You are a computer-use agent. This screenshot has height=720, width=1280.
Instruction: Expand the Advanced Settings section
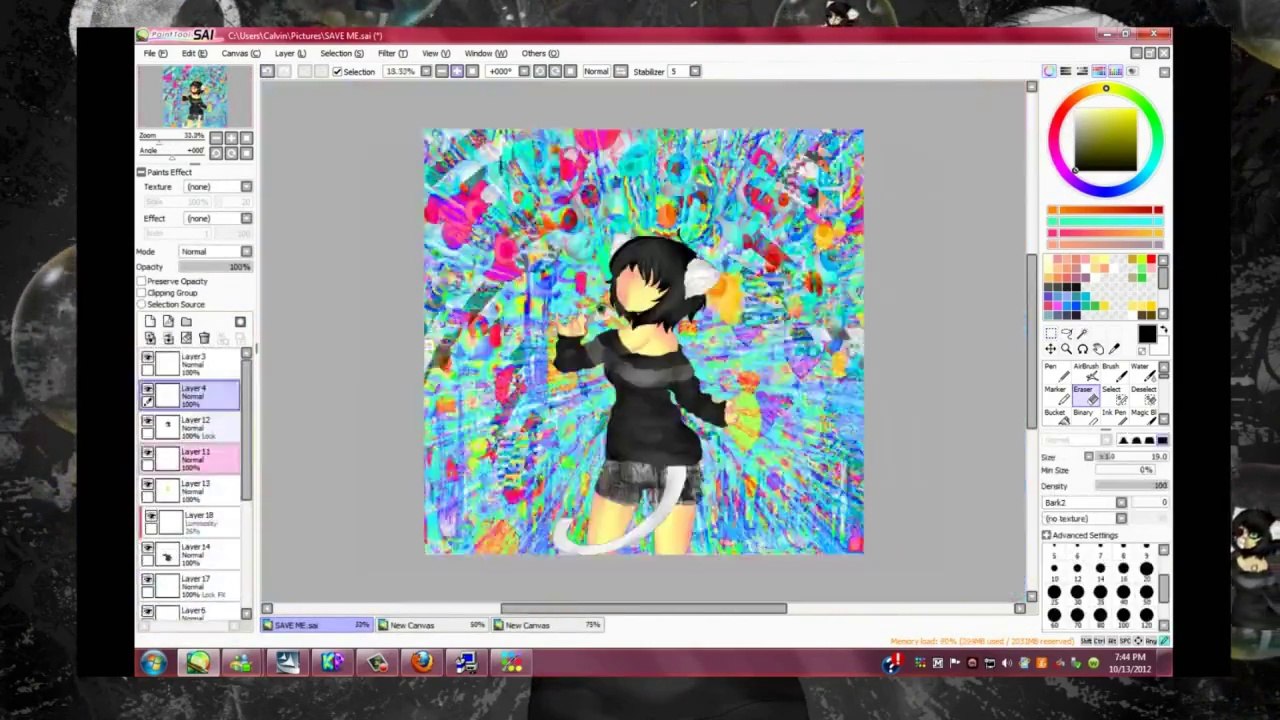[1046, 535]
